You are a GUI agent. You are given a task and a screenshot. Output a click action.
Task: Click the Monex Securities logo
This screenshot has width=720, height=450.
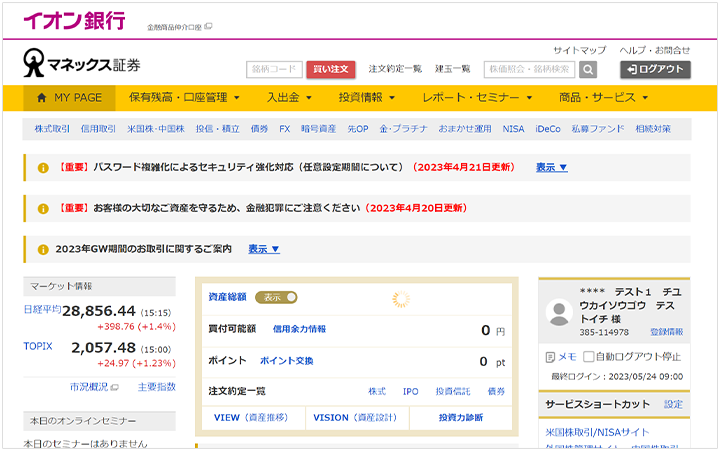(82, 63)
